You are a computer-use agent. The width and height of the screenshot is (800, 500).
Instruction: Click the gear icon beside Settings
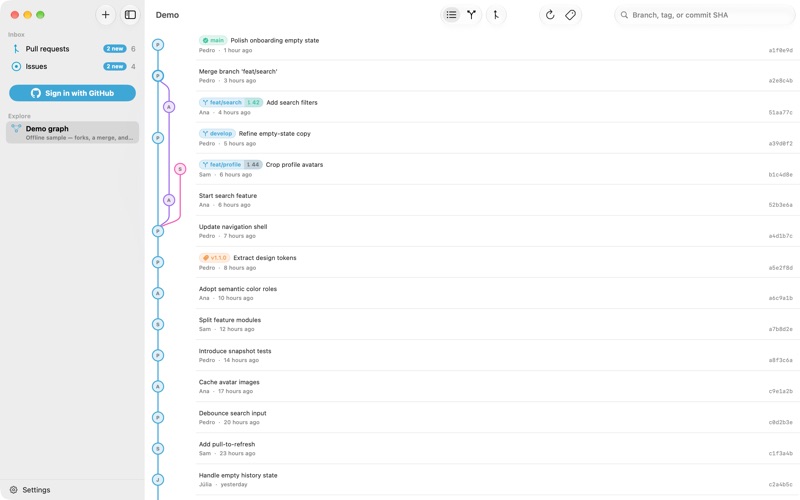[14, 490]
